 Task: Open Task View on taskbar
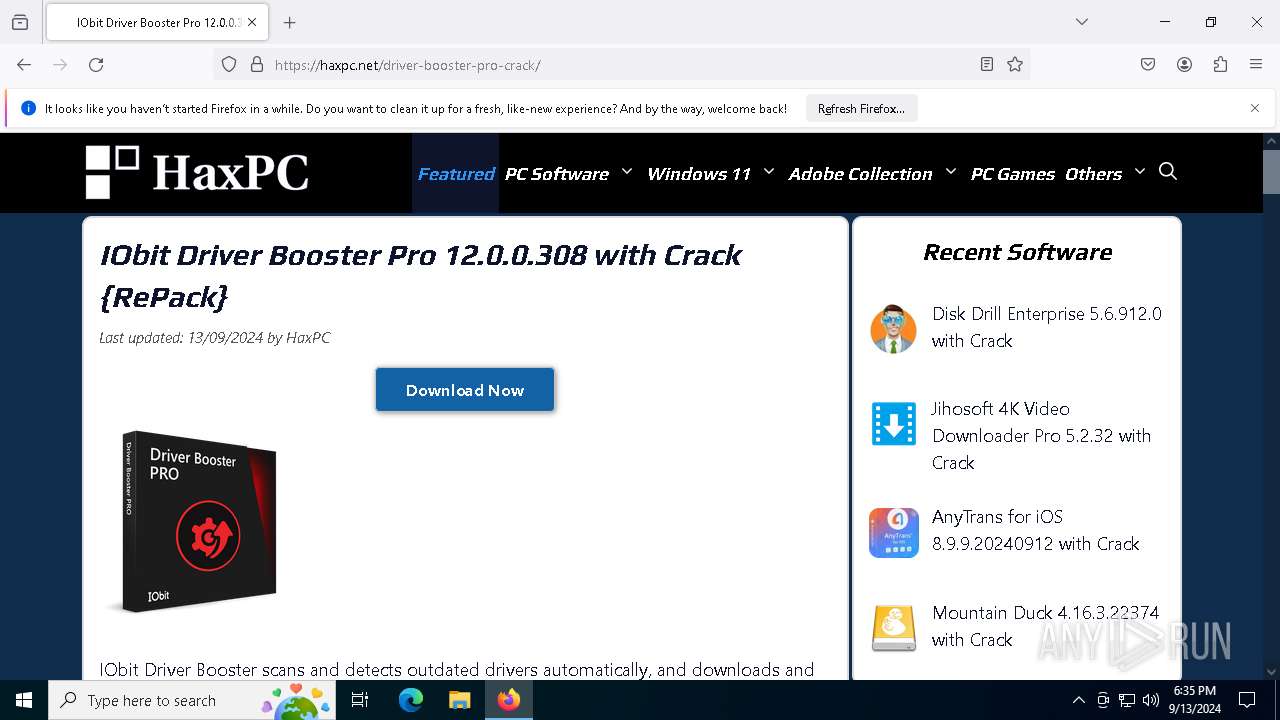coord(360,700)
